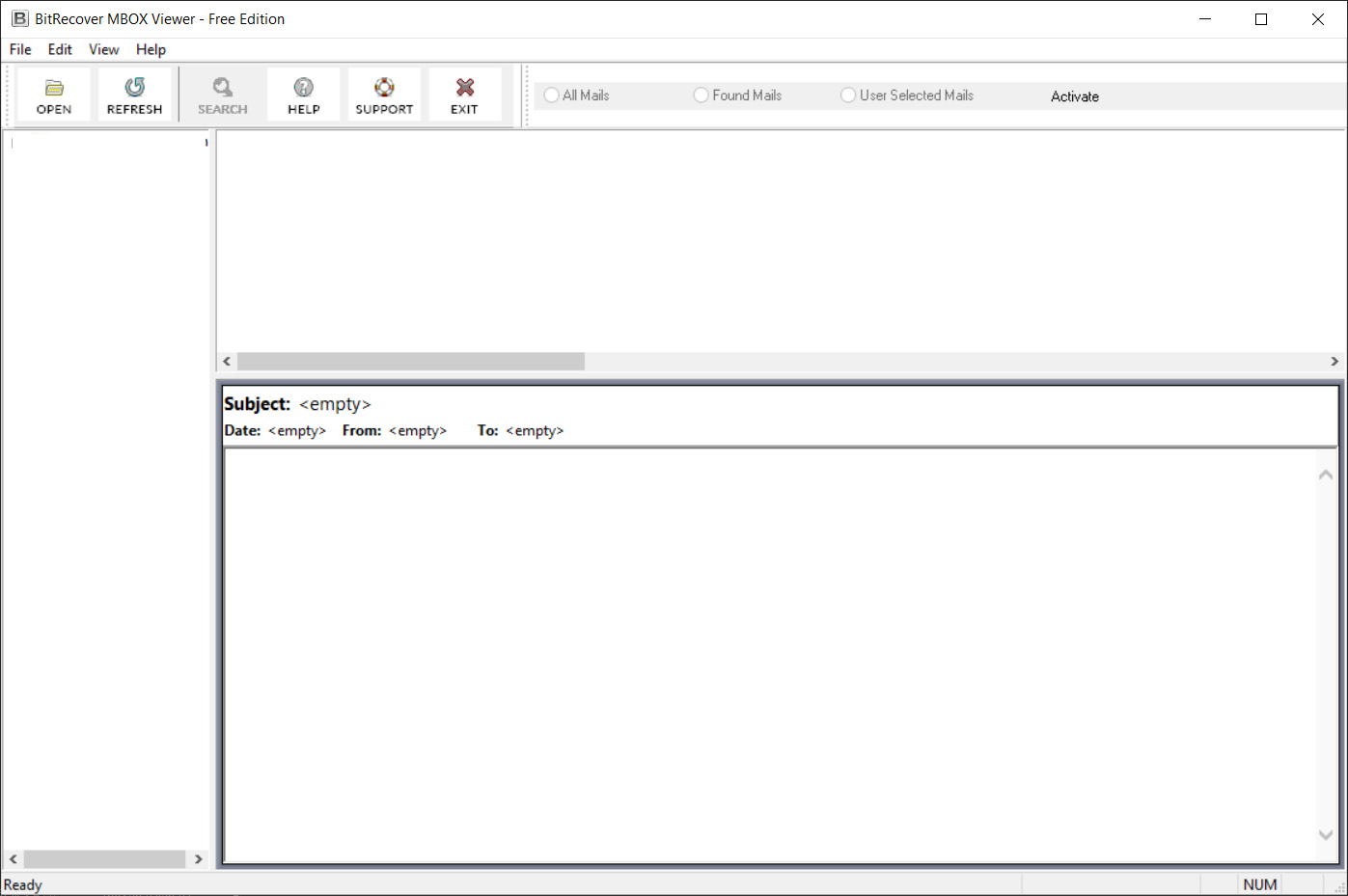Launch the SEARCH toolbar tool

click(223, 95)
